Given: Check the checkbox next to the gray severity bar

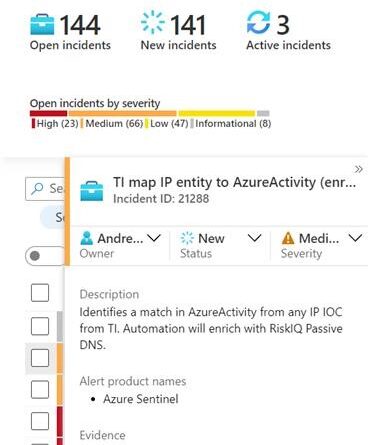Looking at the screenshot, I should [40, 326].
